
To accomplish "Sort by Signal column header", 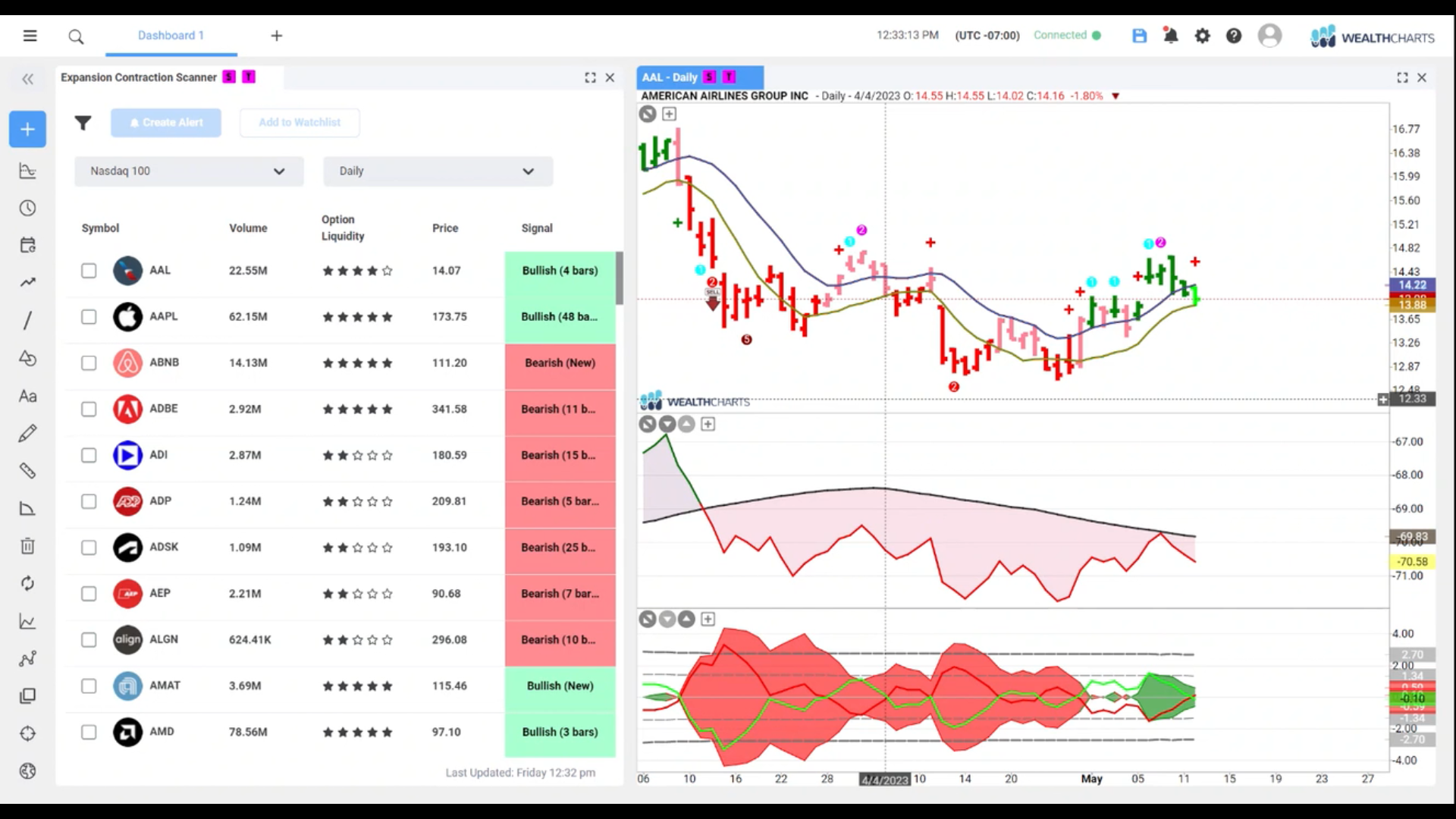I will tap(537, 228).
